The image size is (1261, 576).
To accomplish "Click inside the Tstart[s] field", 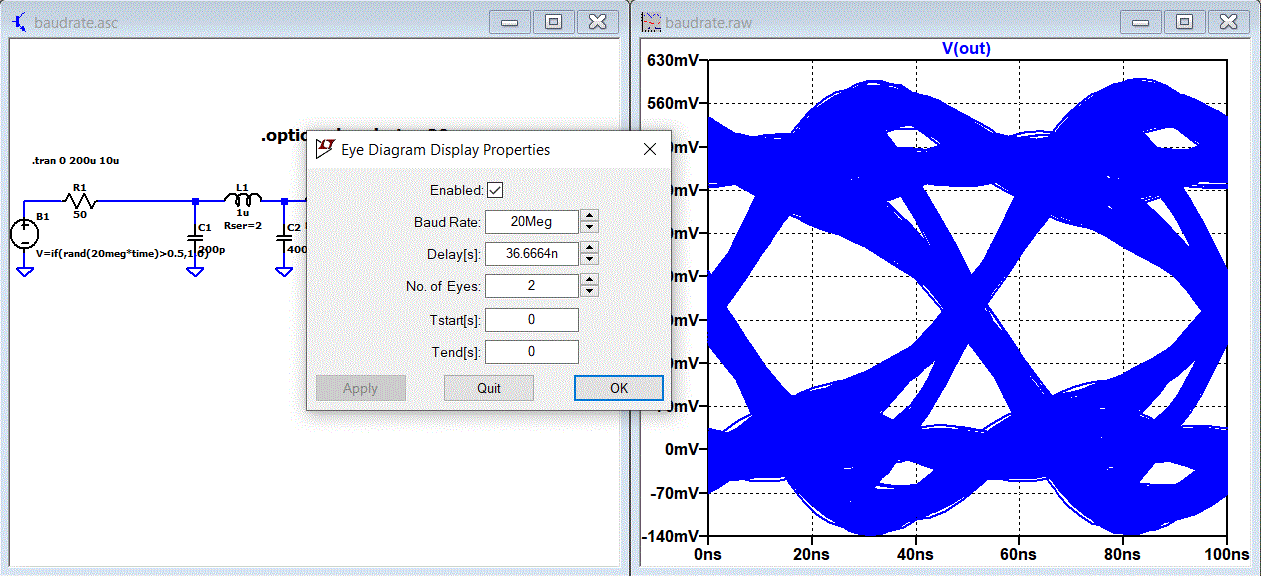I will (532, 320).
